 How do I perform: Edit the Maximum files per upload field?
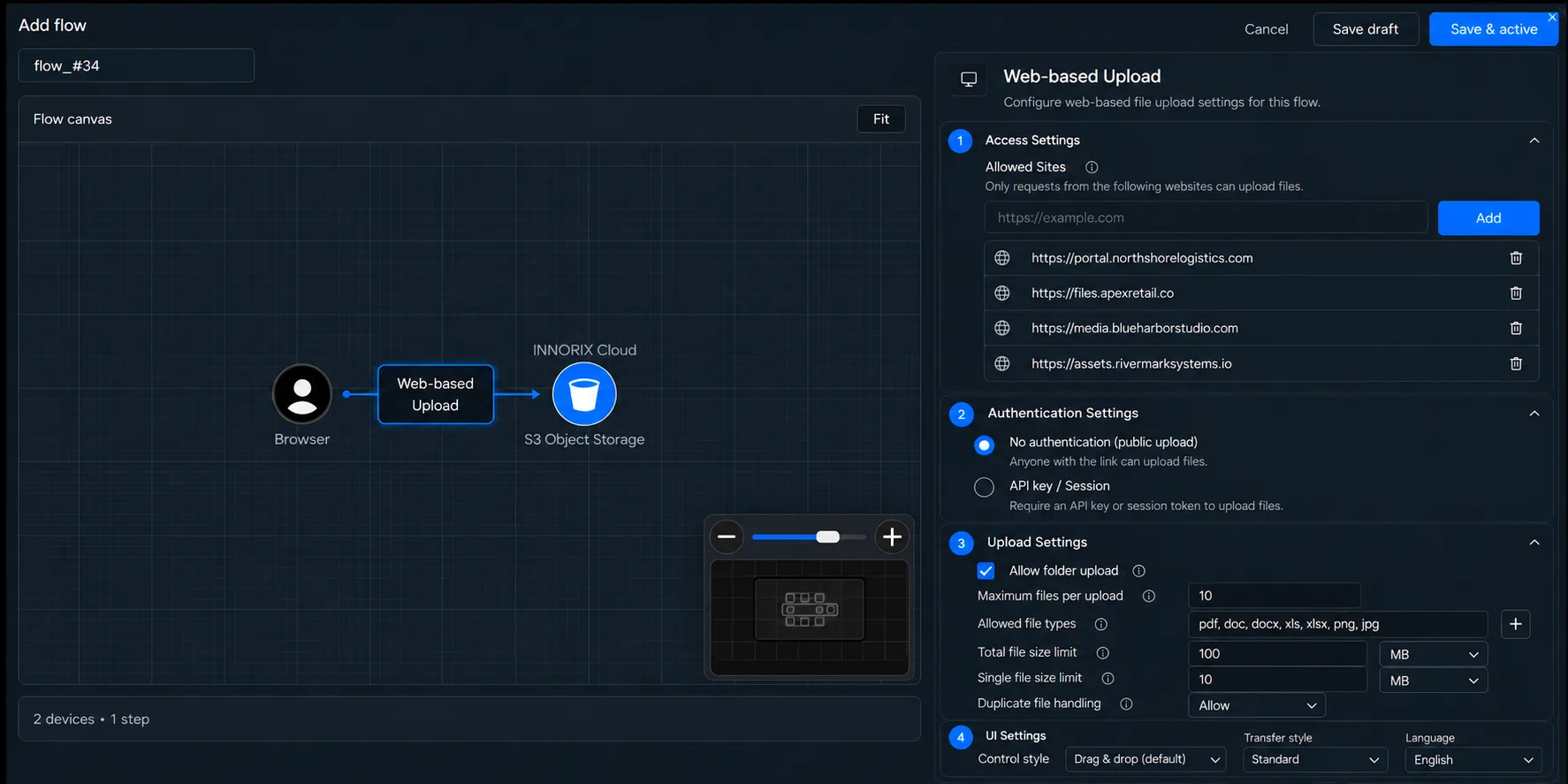click(x=1275, y=596)
